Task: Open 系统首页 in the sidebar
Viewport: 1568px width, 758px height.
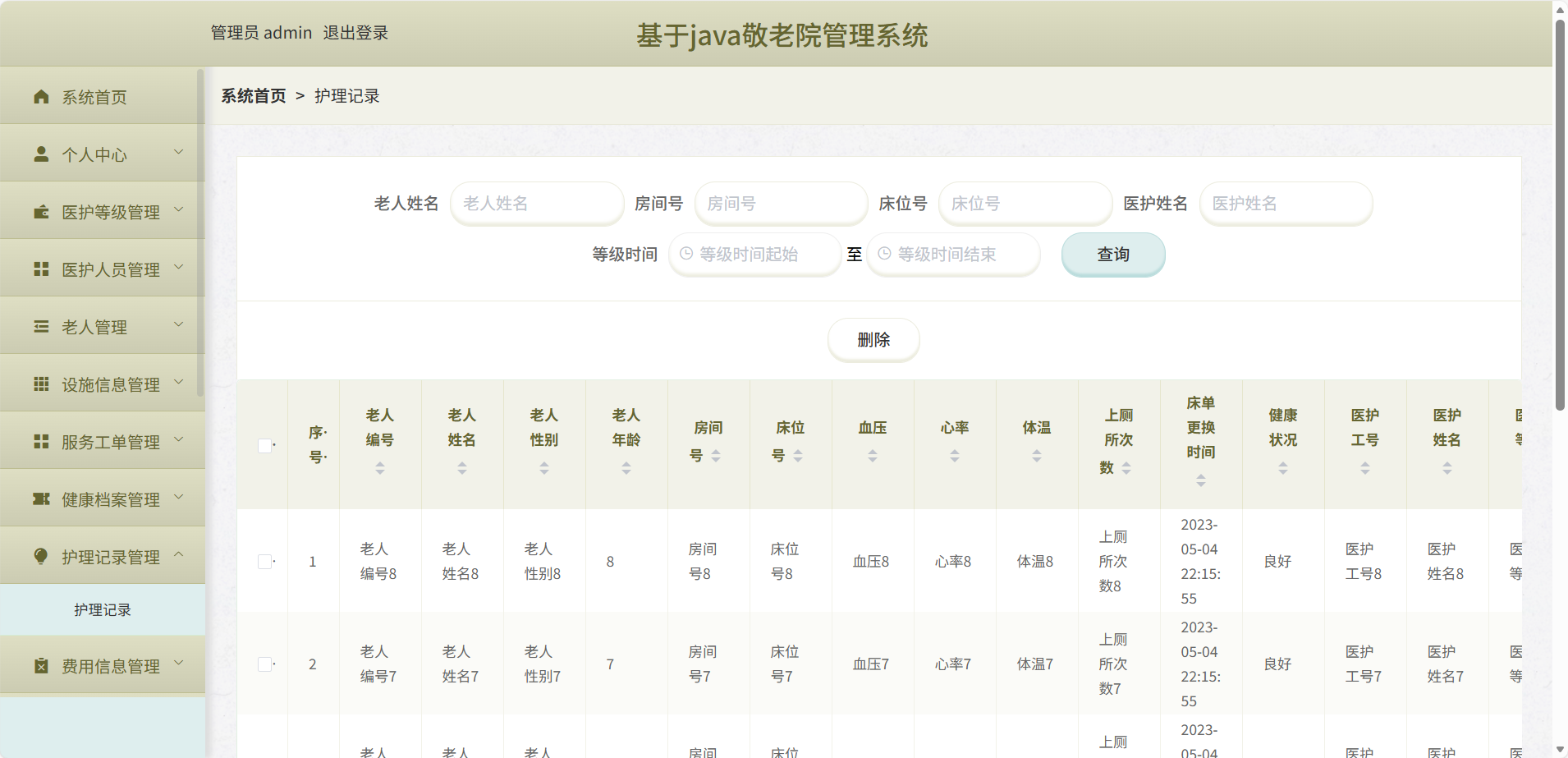Action: tap(102, 97)
